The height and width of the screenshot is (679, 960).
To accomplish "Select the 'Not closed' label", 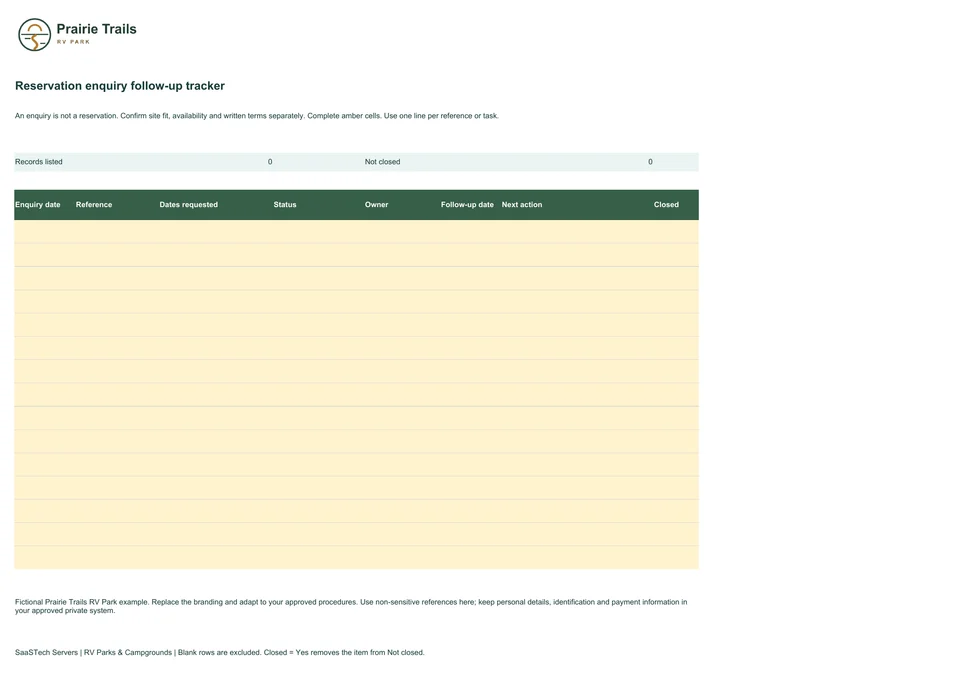I will click(x=383, y=162).
